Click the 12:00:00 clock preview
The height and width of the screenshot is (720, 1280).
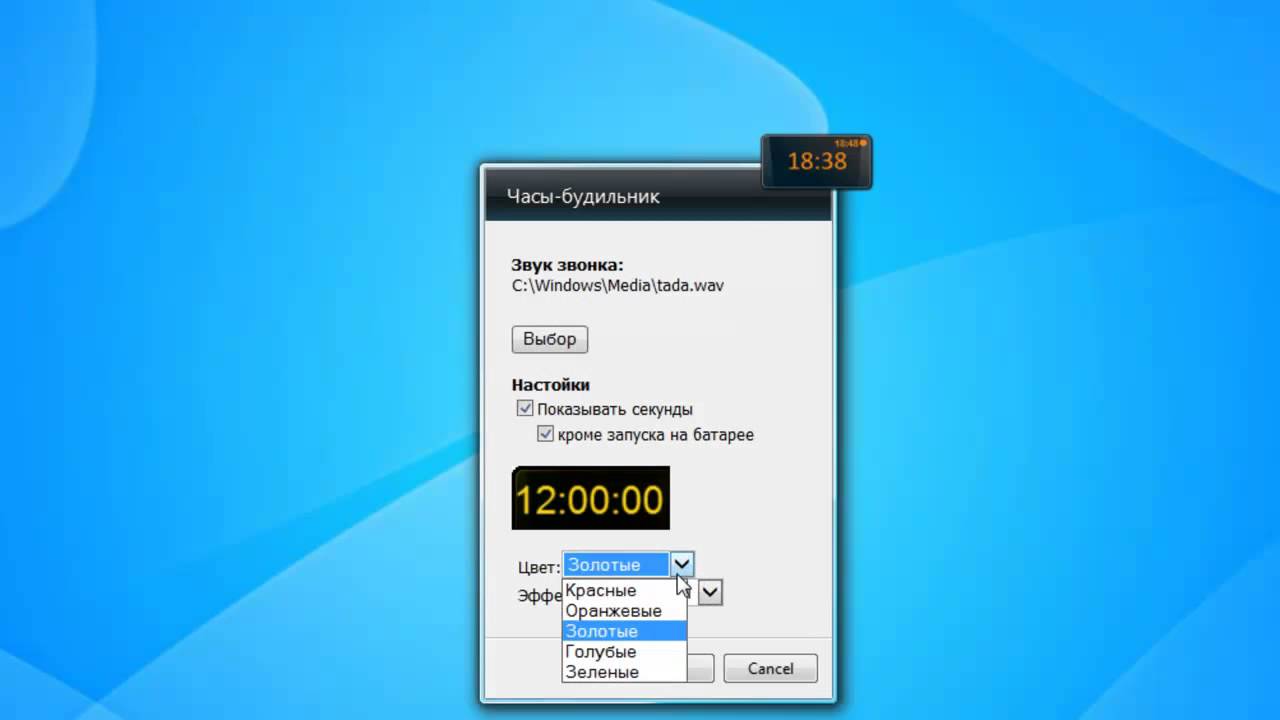(590, 498)
